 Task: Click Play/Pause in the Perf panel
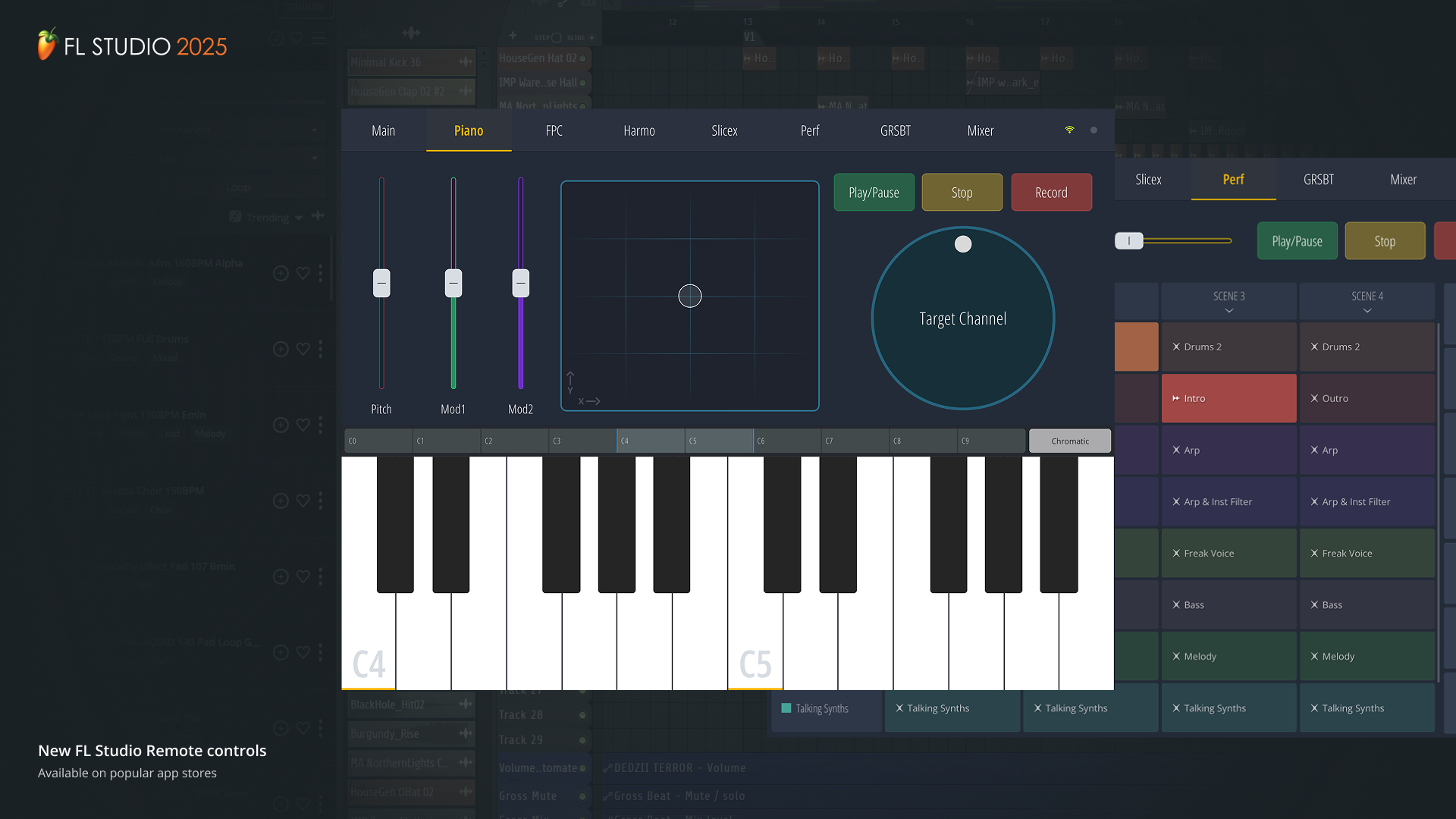tap(1297, 240)
